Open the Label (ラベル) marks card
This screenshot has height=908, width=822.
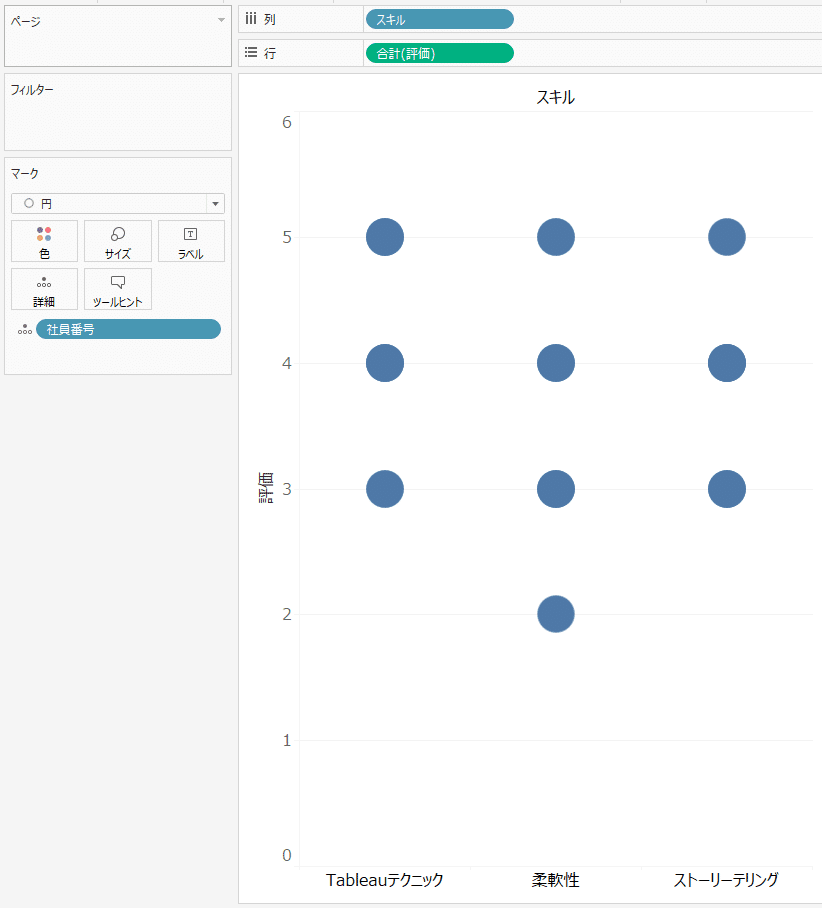[191, 241]
